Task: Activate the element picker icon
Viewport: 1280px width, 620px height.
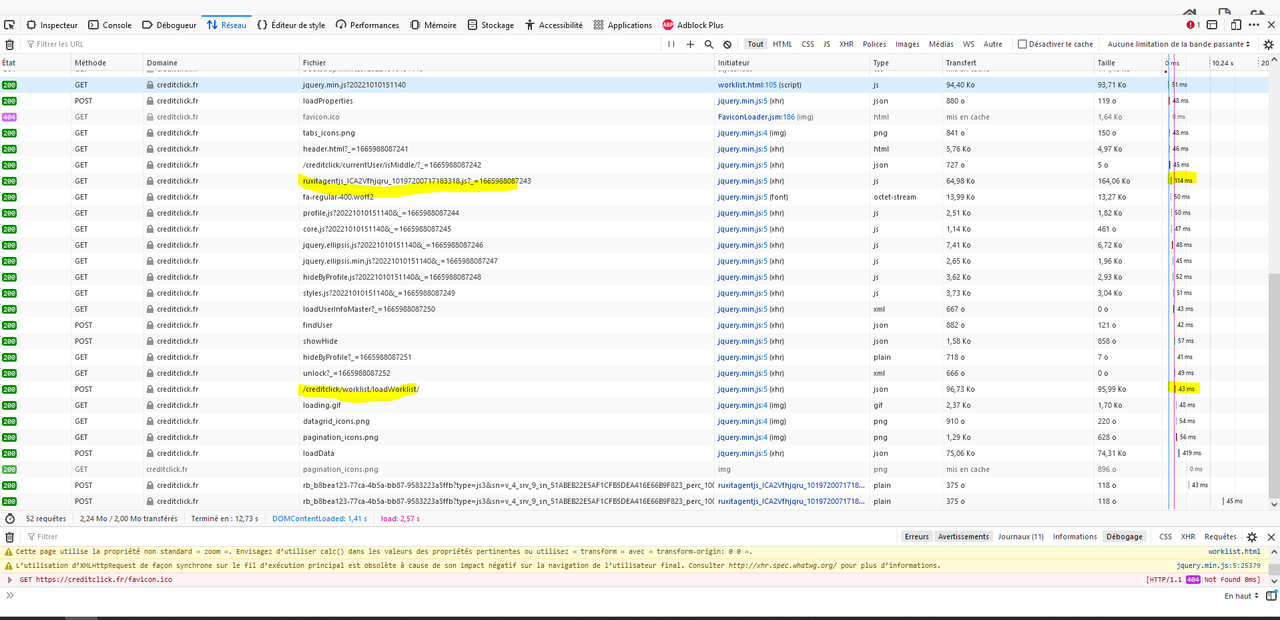Action: point(10,25)
